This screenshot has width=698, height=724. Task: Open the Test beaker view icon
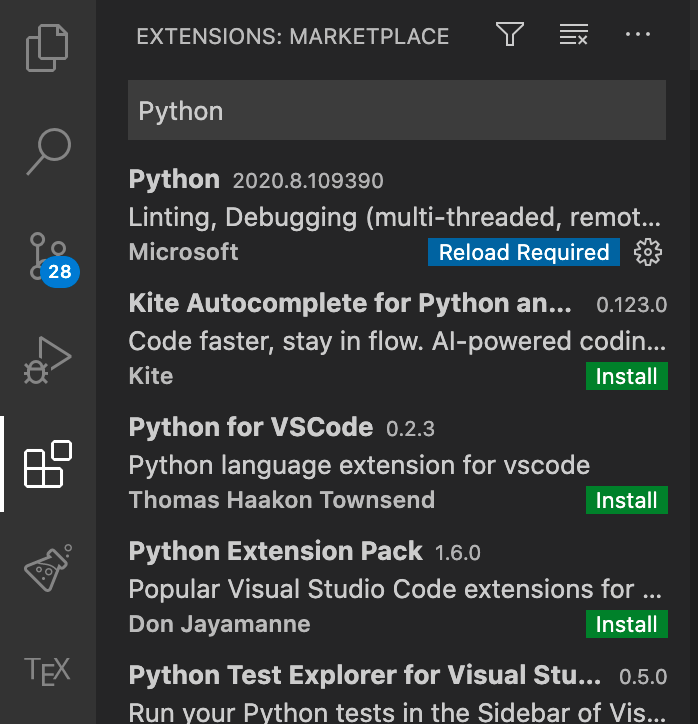tap(48, 568)
